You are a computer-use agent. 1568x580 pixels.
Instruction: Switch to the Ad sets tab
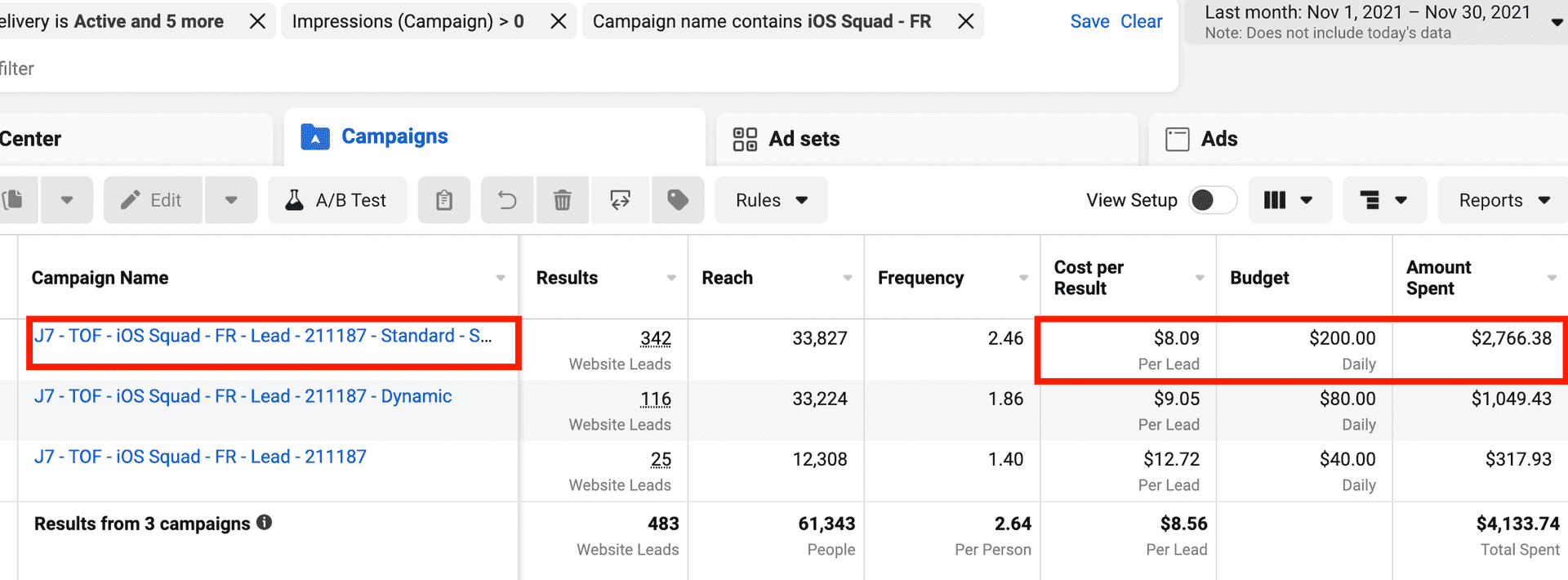[804, 139]
